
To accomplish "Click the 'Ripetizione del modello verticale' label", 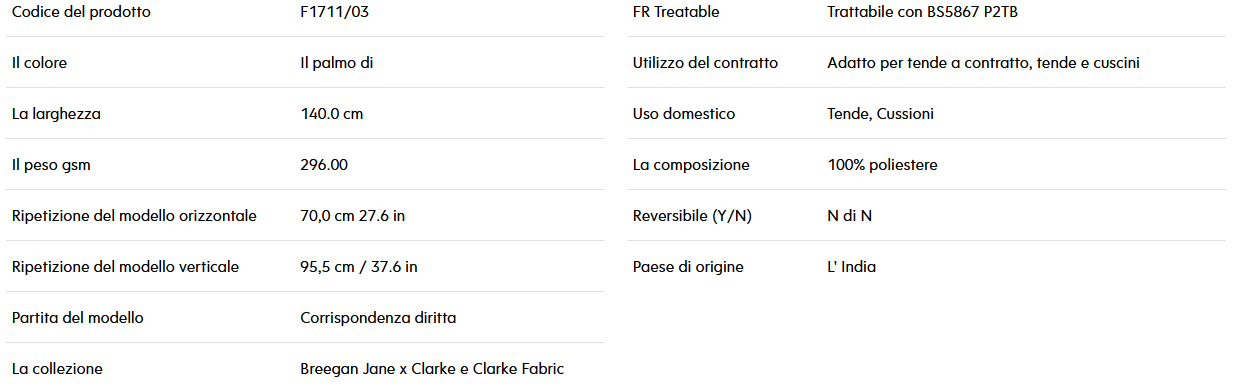I will click(125, 267).
